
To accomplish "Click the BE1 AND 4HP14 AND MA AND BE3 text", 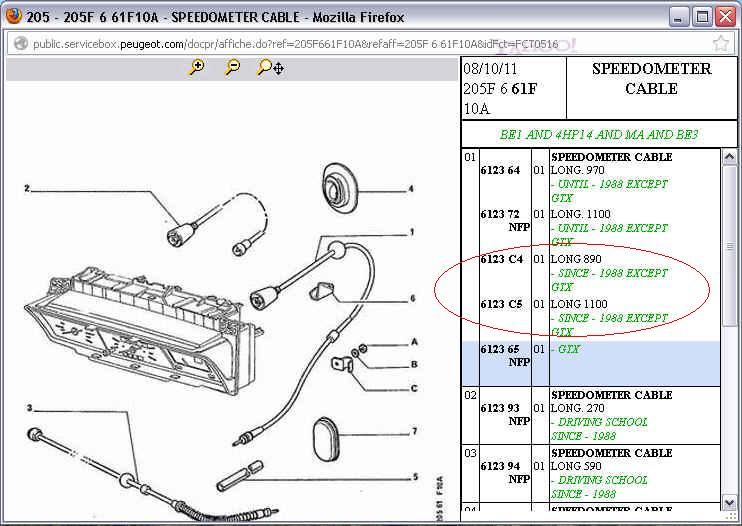I will 599,135.
